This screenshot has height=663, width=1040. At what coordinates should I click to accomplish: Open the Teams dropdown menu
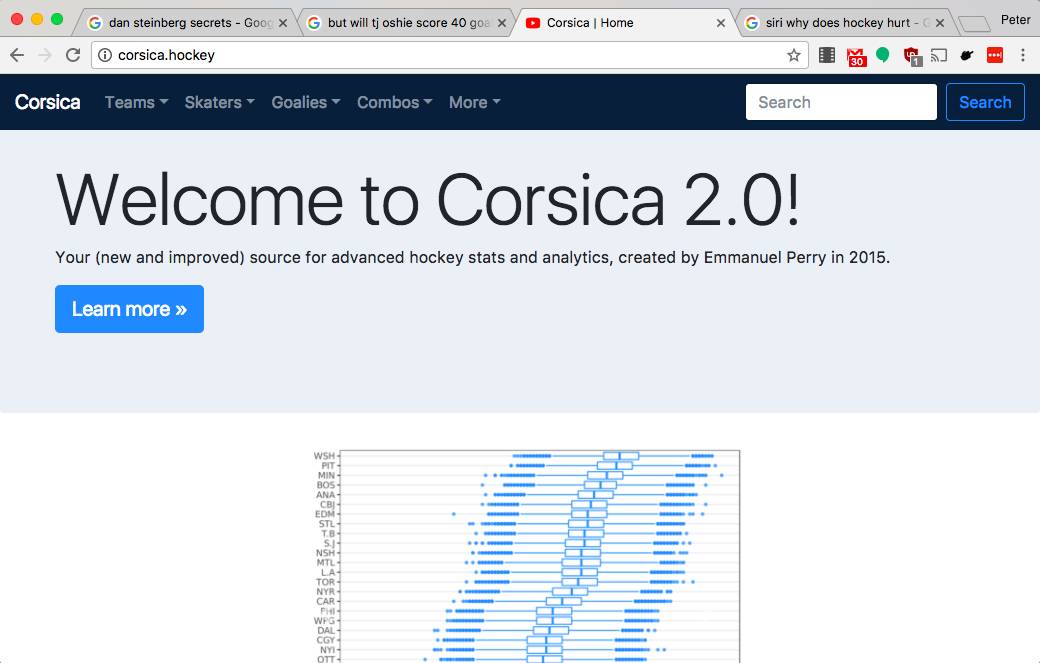[131, 102]
